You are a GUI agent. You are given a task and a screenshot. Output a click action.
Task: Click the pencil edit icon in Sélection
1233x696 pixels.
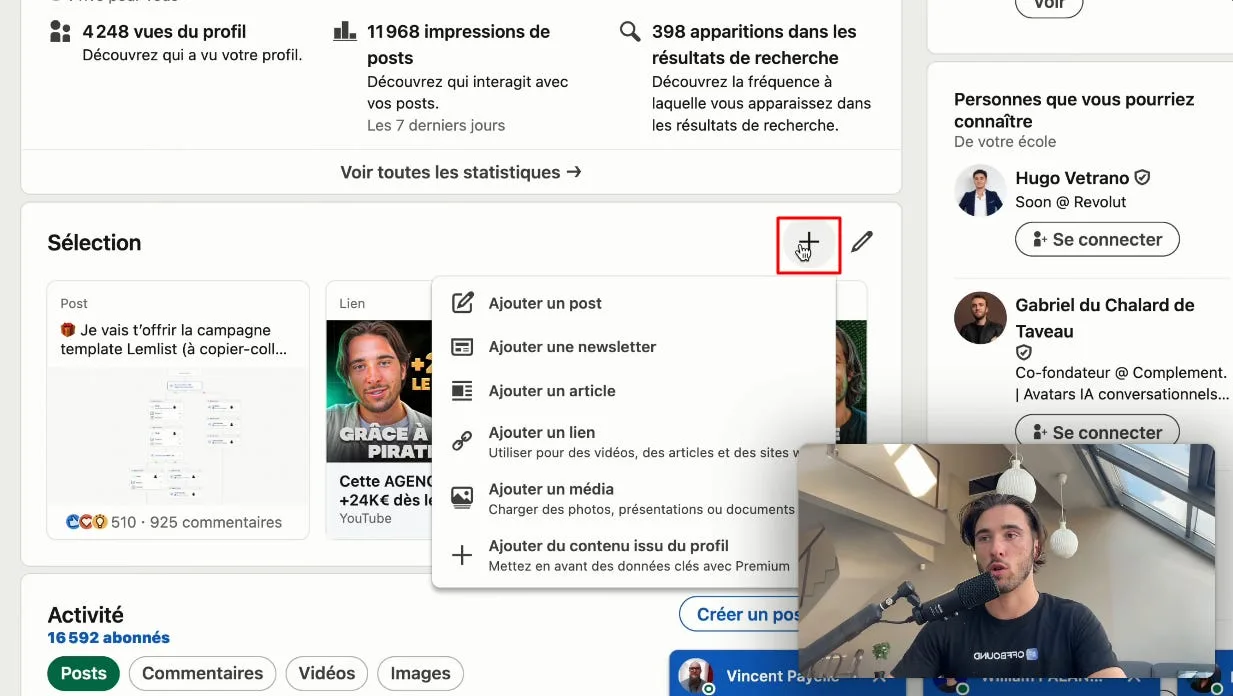862,242
